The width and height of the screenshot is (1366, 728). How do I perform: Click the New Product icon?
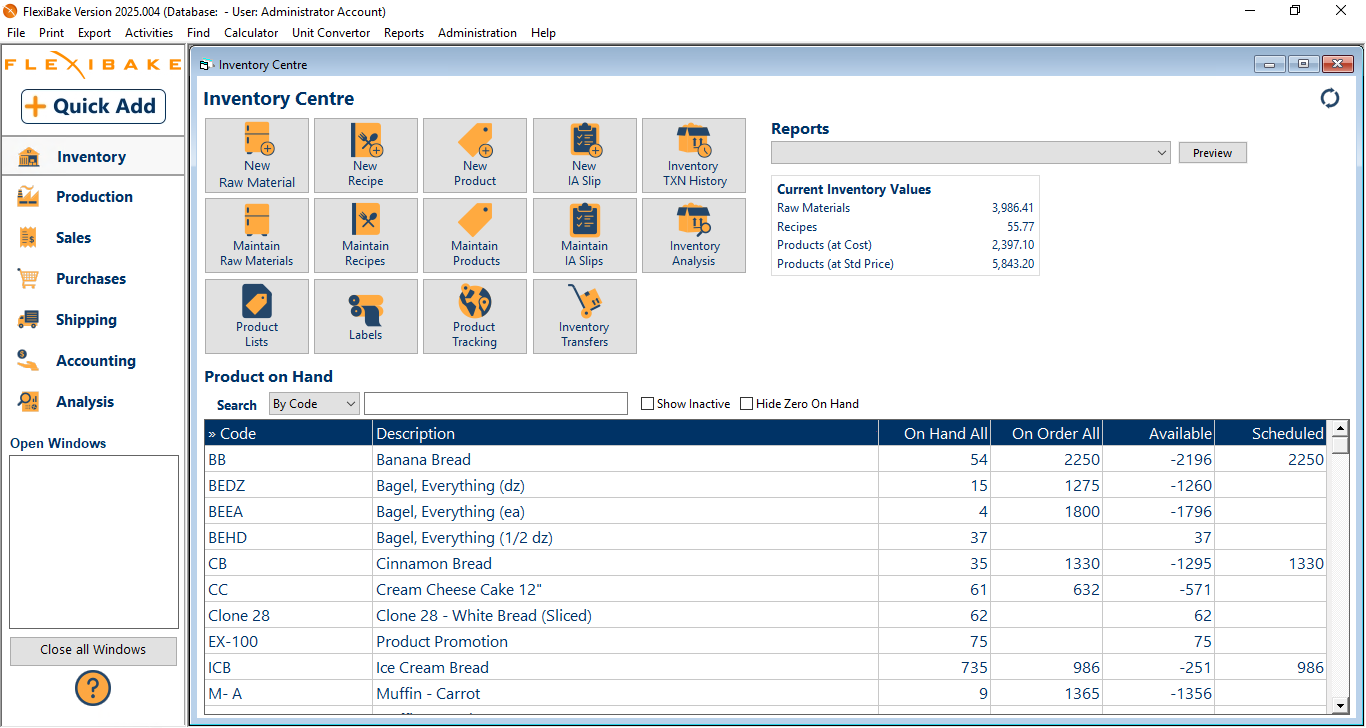tap(475, 155)
